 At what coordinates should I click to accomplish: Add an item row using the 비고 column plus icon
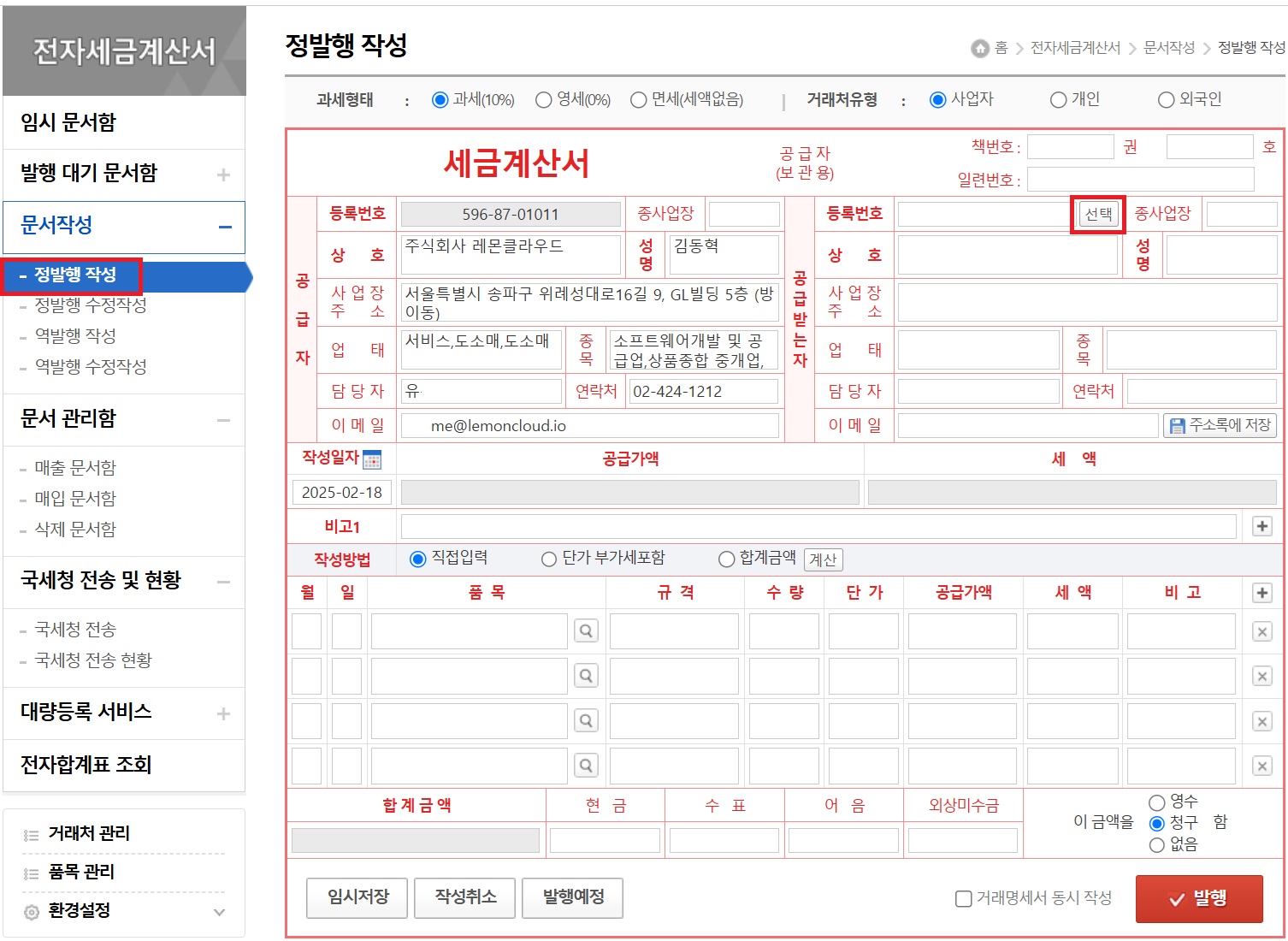pos(1262,593)
